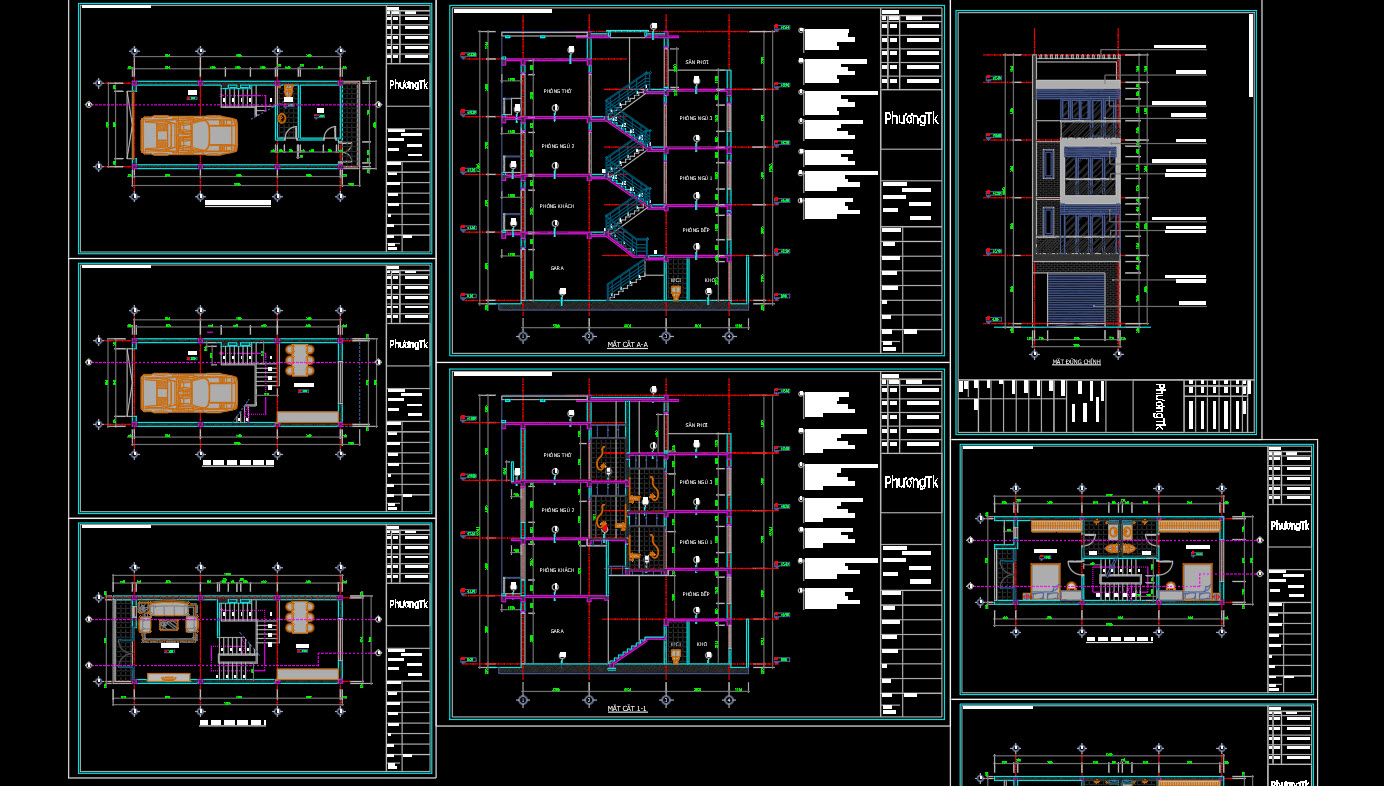Click PHÒNG NGỦ 1 label in section 1-1
This screenshot has width=1384, height=786.
(x=697, y=542)
